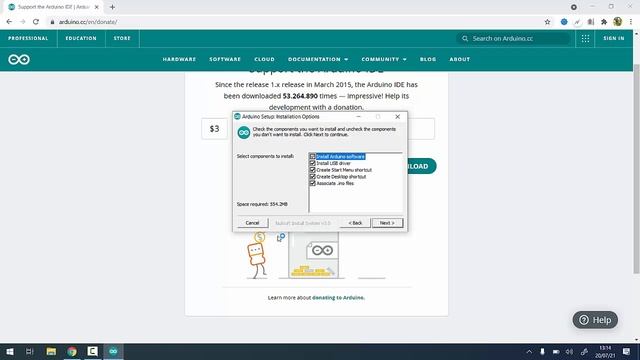This screenshot has height=360, width=640.
Task: Follow the donating to Arduino link
Action: click(338, 298)
